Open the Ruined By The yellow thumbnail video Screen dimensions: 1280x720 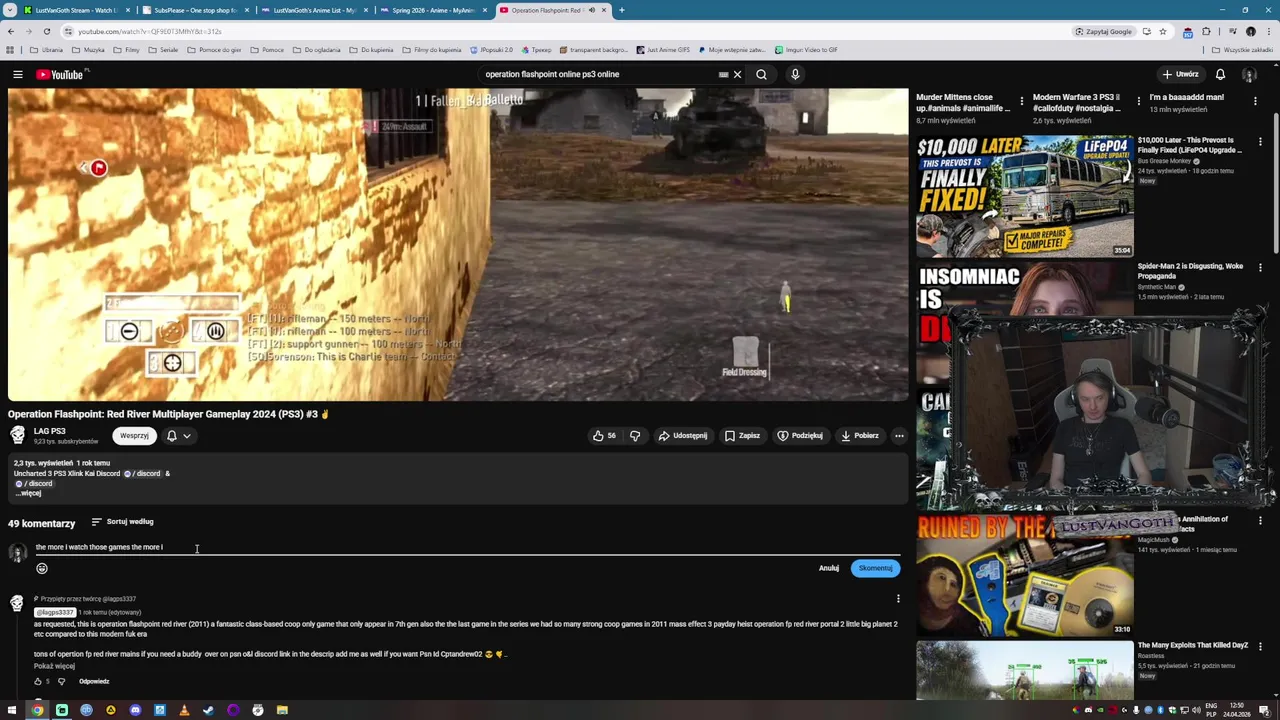1025,576
